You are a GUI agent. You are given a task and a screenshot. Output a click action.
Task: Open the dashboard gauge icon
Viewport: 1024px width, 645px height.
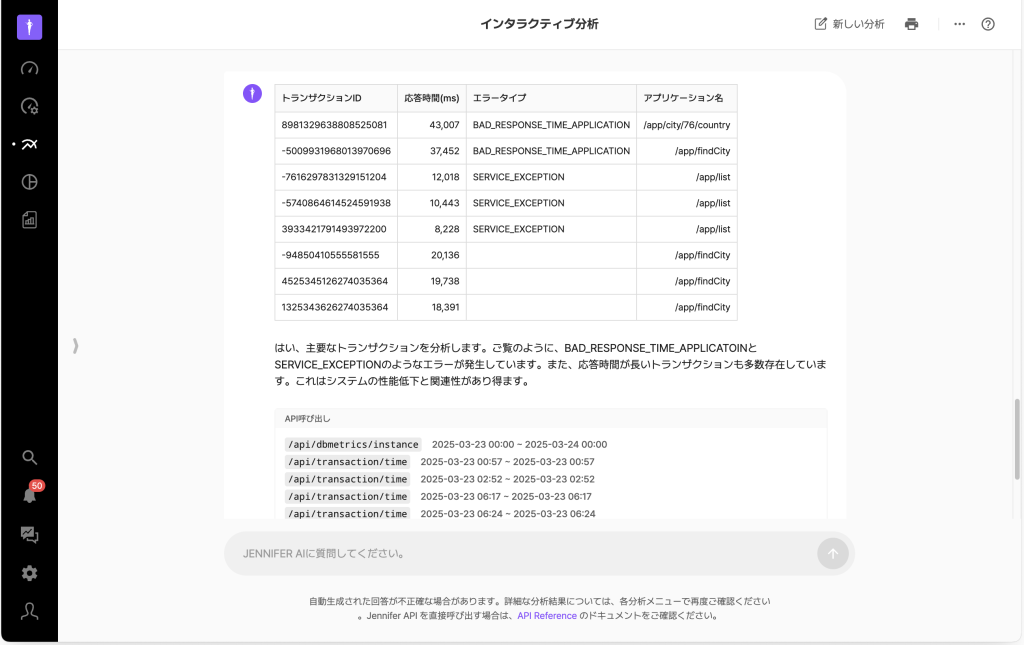click(x=29, y=69)
